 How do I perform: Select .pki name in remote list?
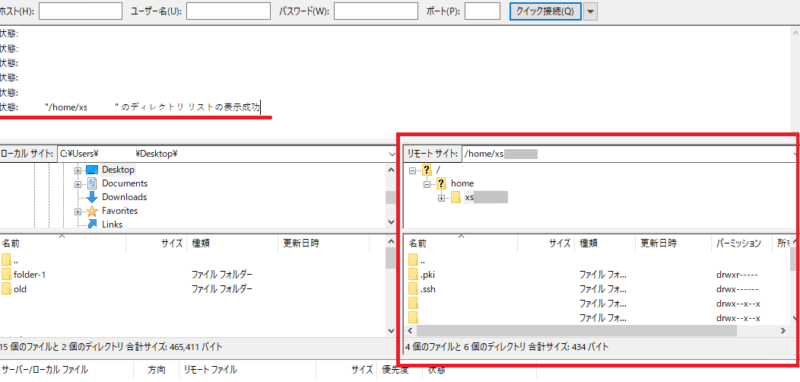[428, 275]
